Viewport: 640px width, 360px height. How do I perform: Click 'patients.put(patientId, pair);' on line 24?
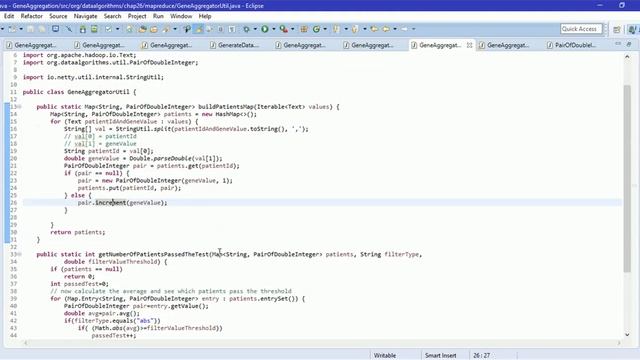(129, 188)
